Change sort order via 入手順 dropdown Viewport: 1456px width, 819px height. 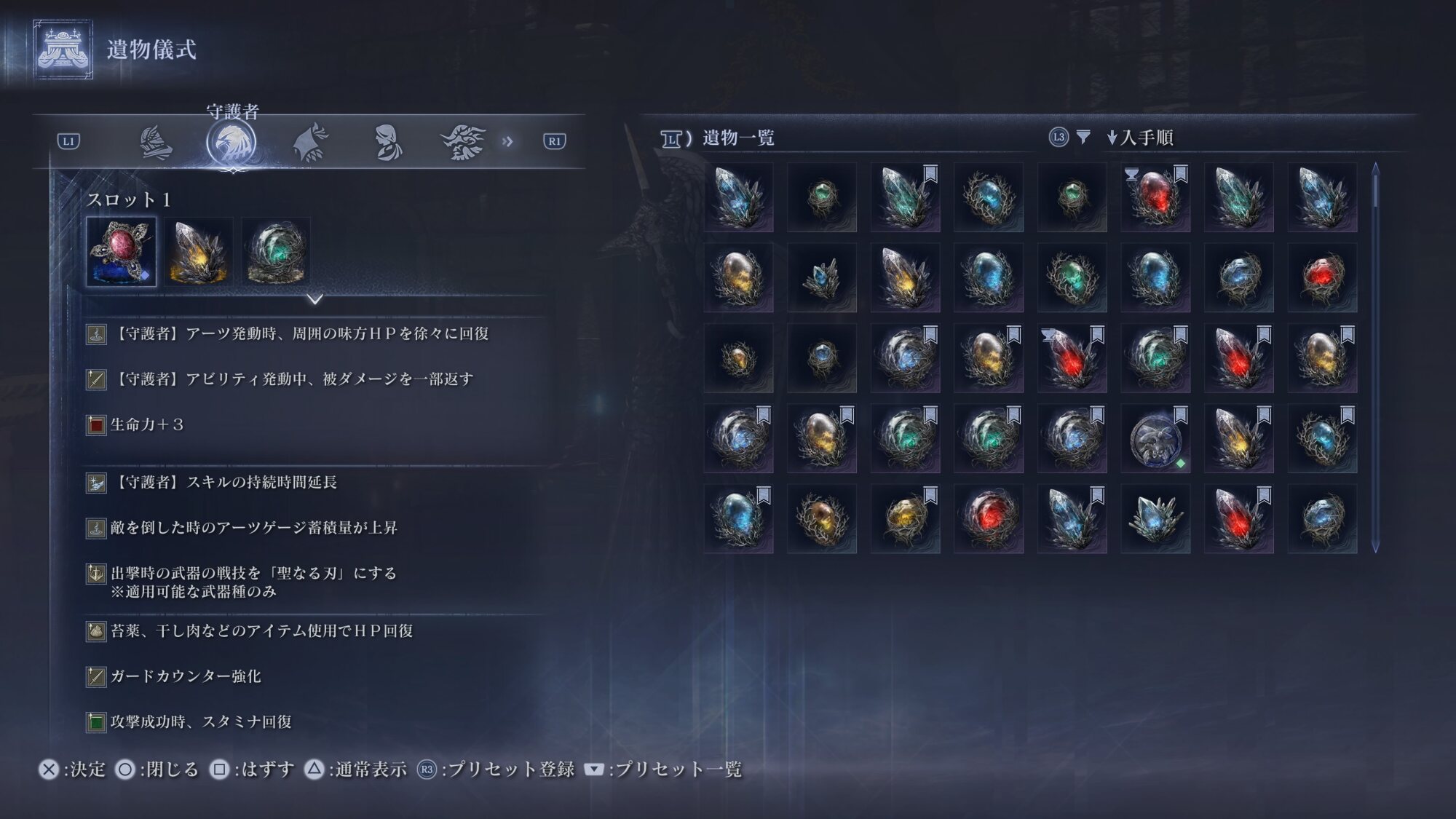(x=1140, y=137)
